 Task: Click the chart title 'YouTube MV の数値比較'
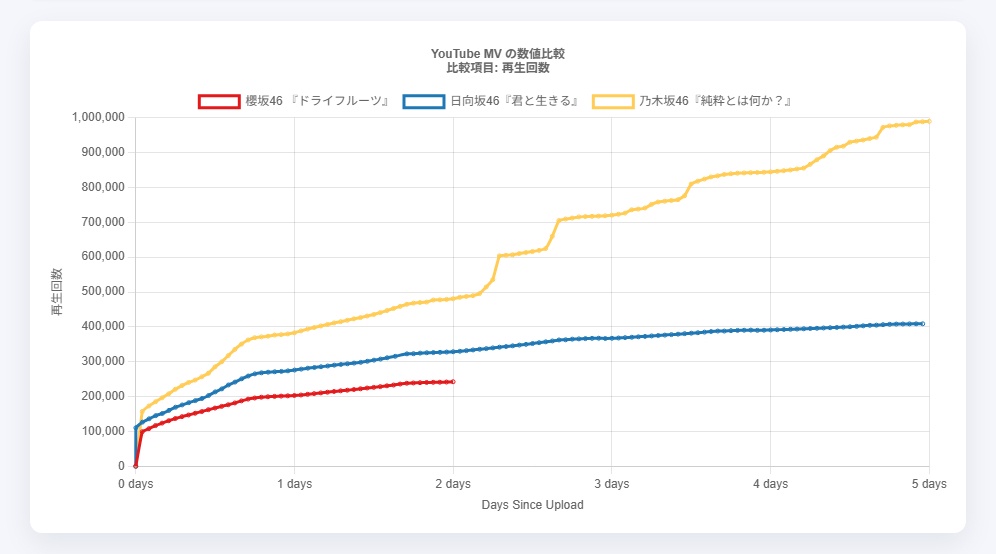point(497,53)
